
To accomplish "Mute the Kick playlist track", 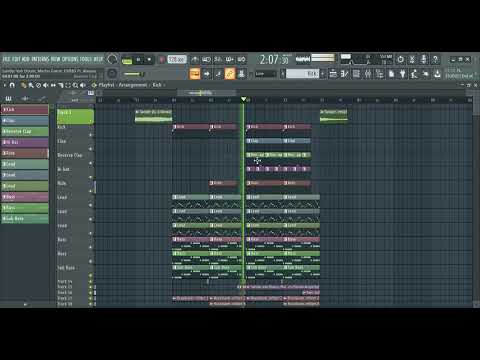I will tap(90, 135).
